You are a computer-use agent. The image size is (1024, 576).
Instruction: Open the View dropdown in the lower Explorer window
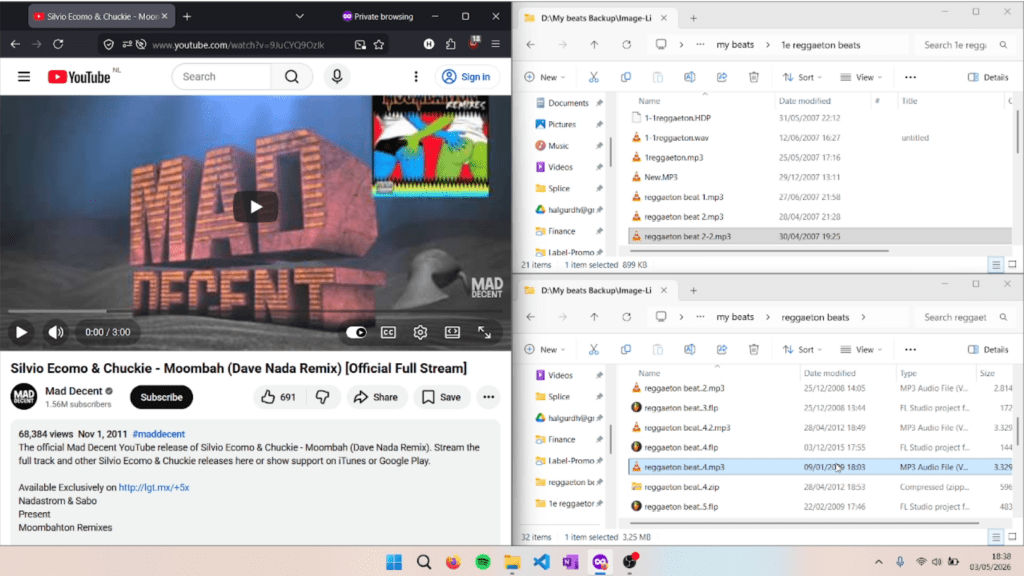[x=861, y=349]
